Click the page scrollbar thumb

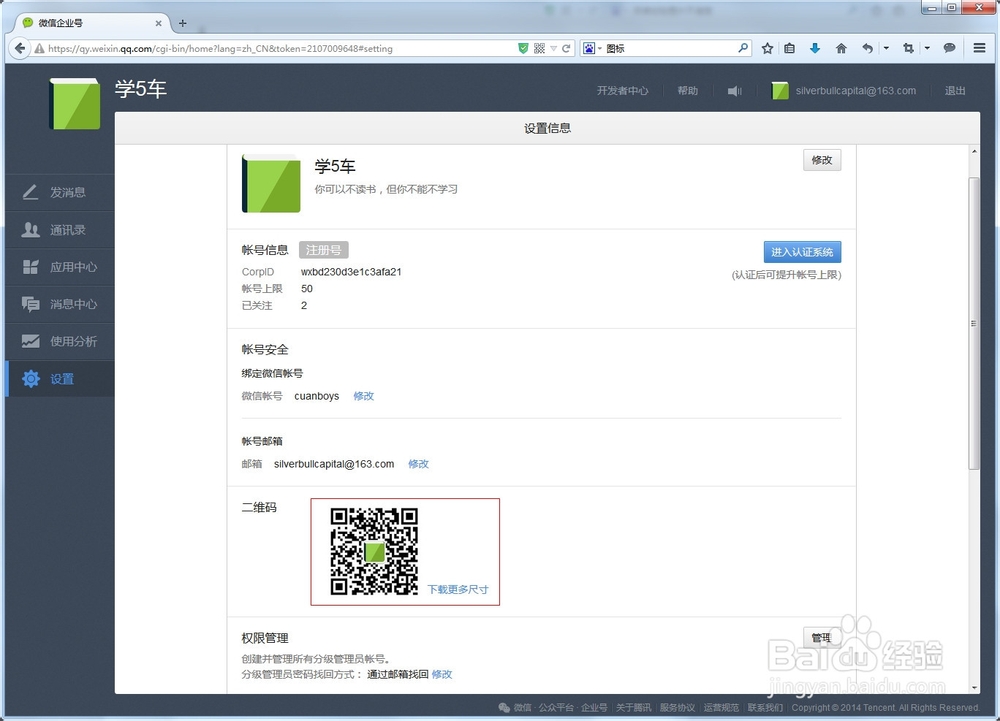973,324
